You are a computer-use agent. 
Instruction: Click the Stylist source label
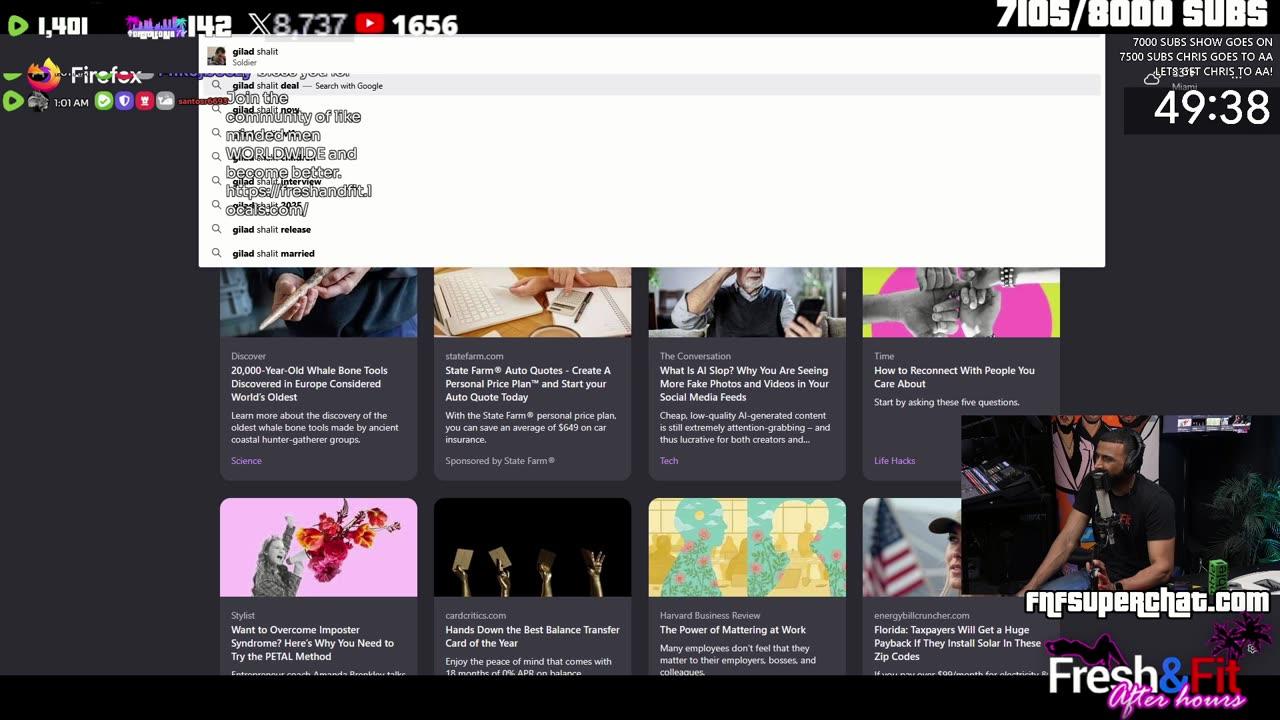click(243, 615)
